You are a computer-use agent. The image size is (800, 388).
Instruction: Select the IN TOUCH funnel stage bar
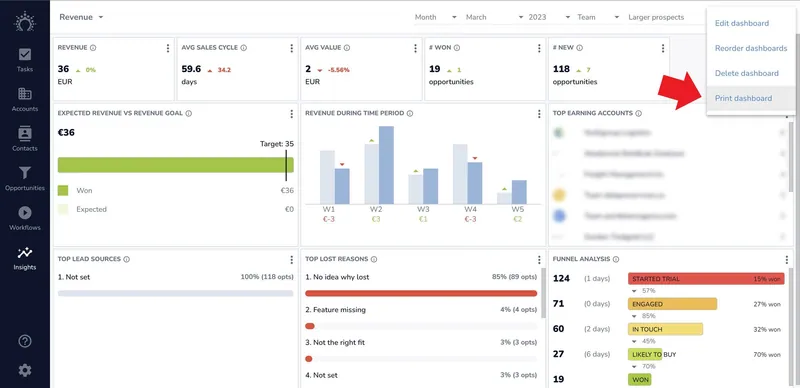click(x=665, y=329)
